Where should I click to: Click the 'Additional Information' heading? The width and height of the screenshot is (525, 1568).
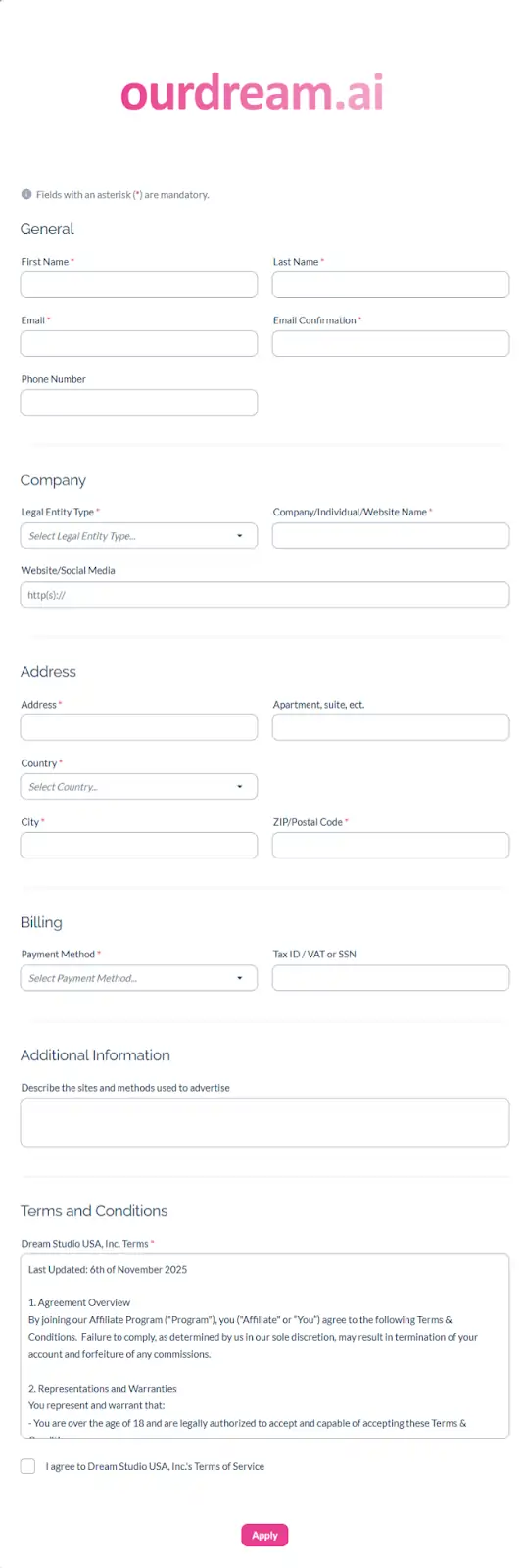coord(95,1055)
